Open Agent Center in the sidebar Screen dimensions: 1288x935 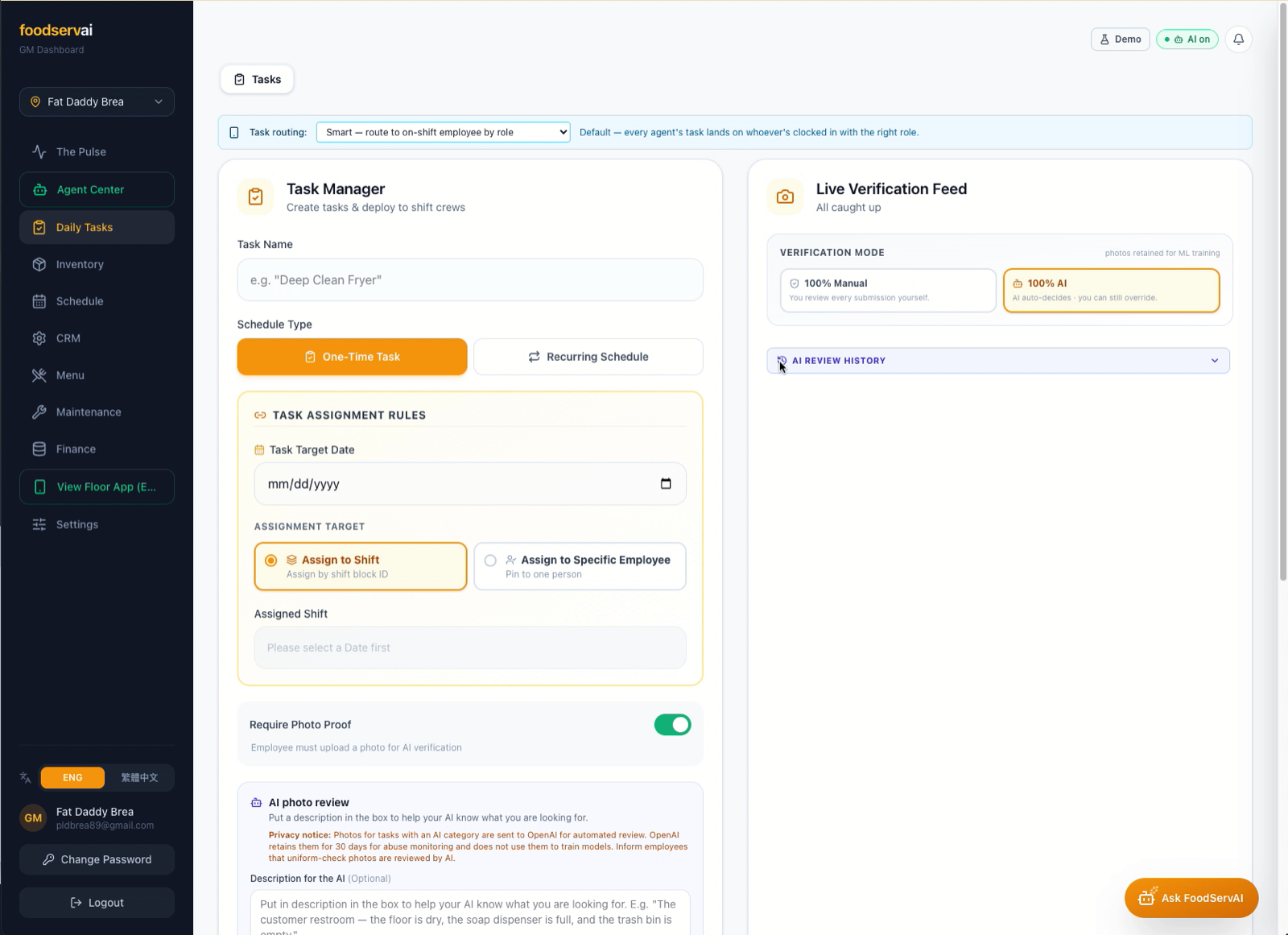point(97,189)
